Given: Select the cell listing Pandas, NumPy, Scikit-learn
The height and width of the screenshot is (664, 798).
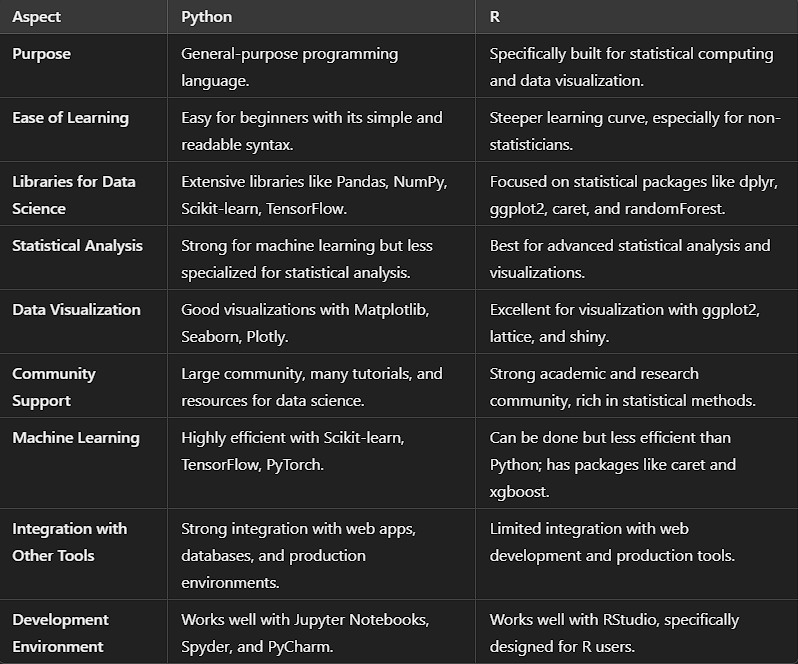Looking at the screenshot, I should click(313, 195).
